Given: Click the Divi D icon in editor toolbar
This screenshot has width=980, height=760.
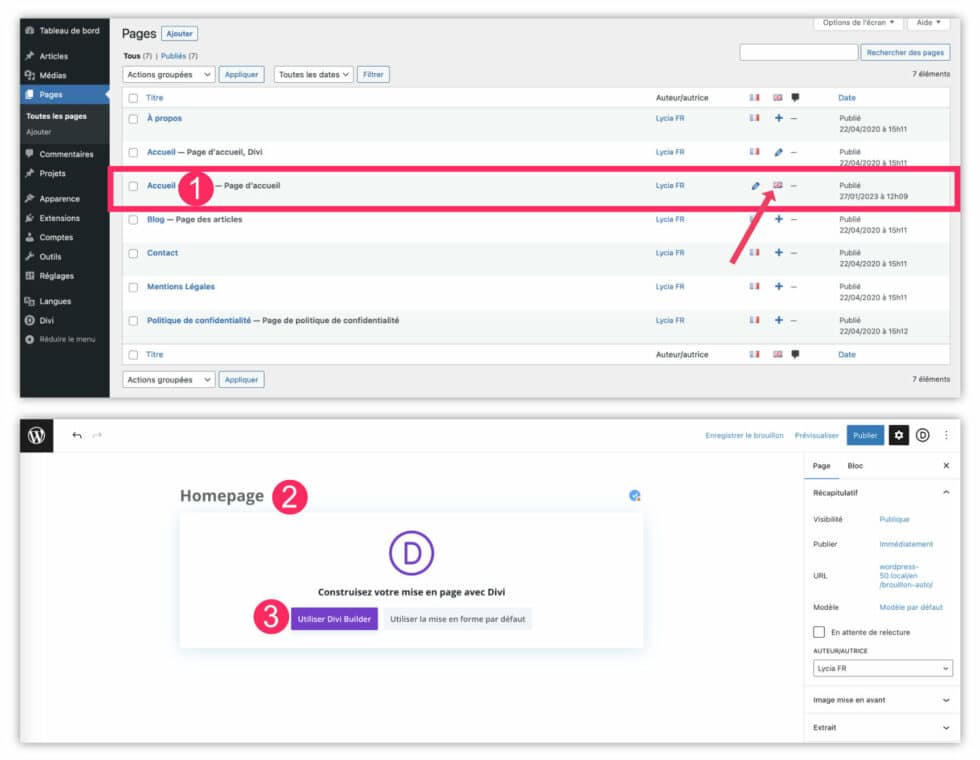Looking at the screenshot, I should click(x=922, y=435).
